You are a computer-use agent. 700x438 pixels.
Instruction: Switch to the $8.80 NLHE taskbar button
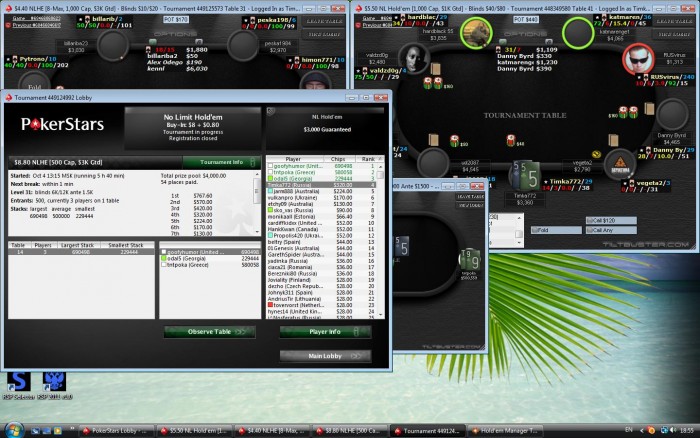coord(350,431)
